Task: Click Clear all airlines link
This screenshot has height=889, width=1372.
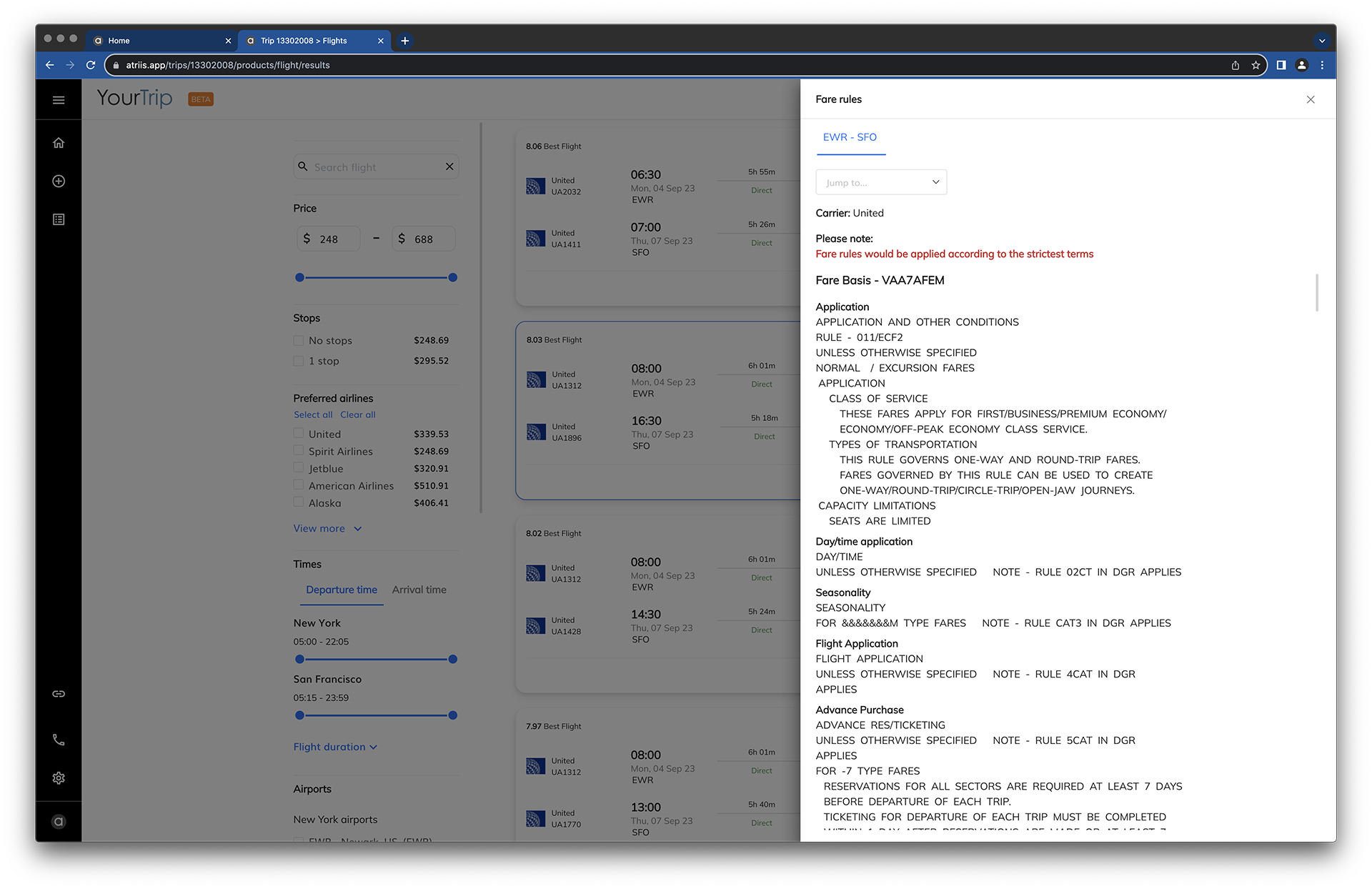Action: 358,414
